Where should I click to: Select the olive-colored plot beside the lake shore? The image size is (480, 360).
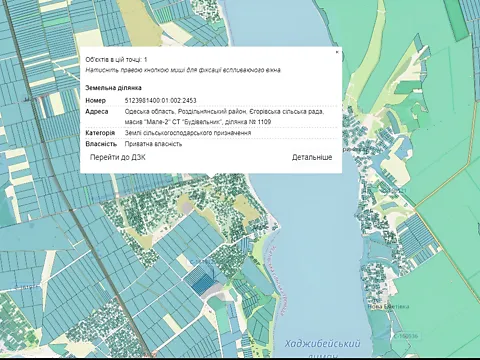point(246,207)
